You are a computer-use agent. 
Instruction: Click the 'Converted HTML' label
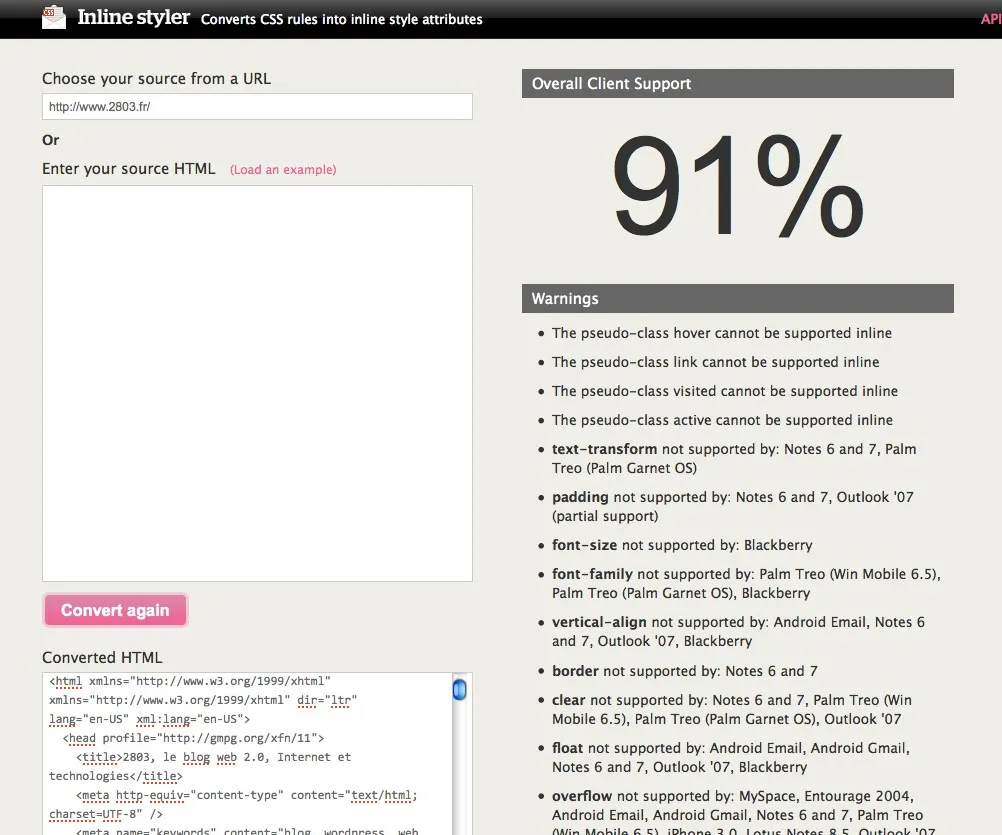pyautogui.click(x=102, y=657)
